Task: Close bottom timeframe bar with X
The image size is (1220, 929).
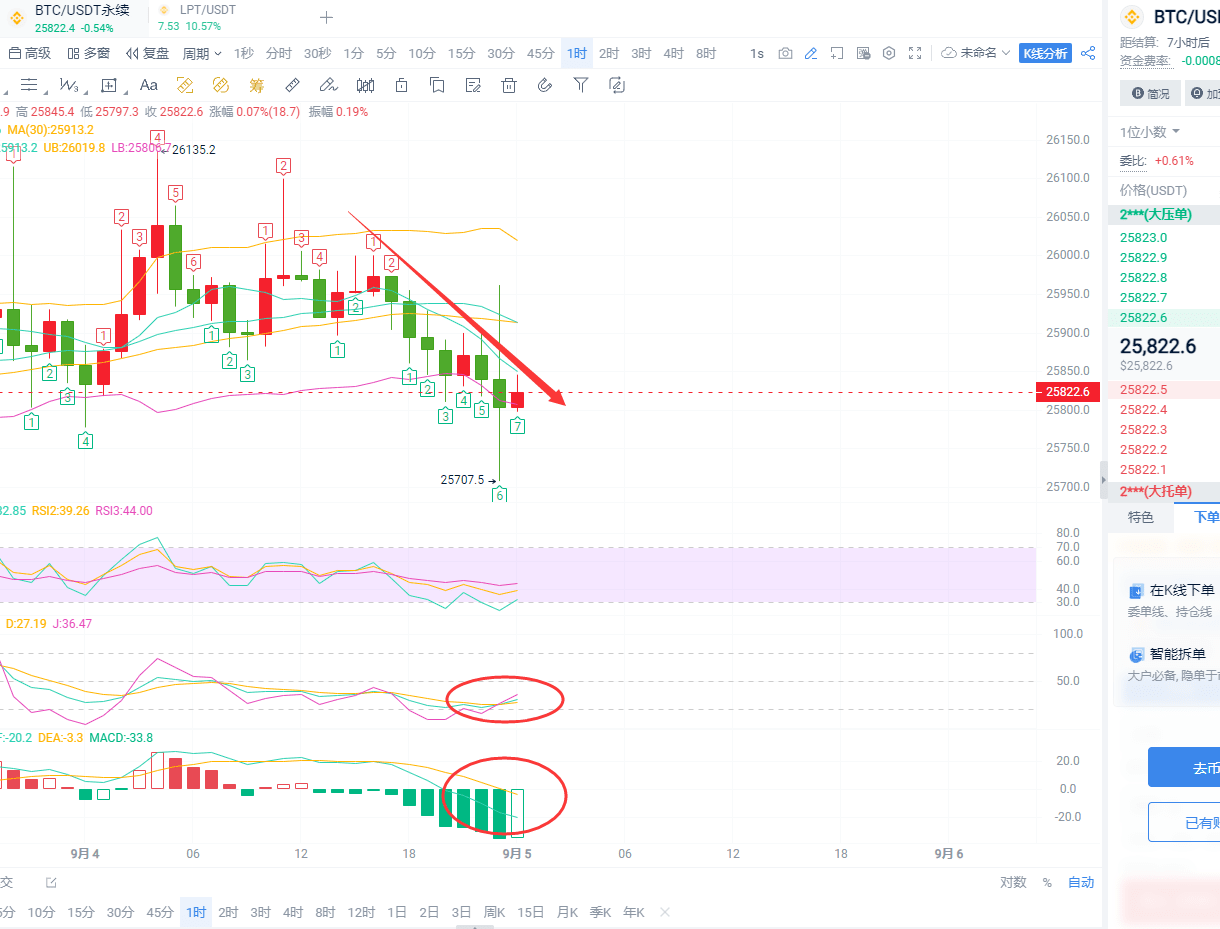Action: [665, 912]
